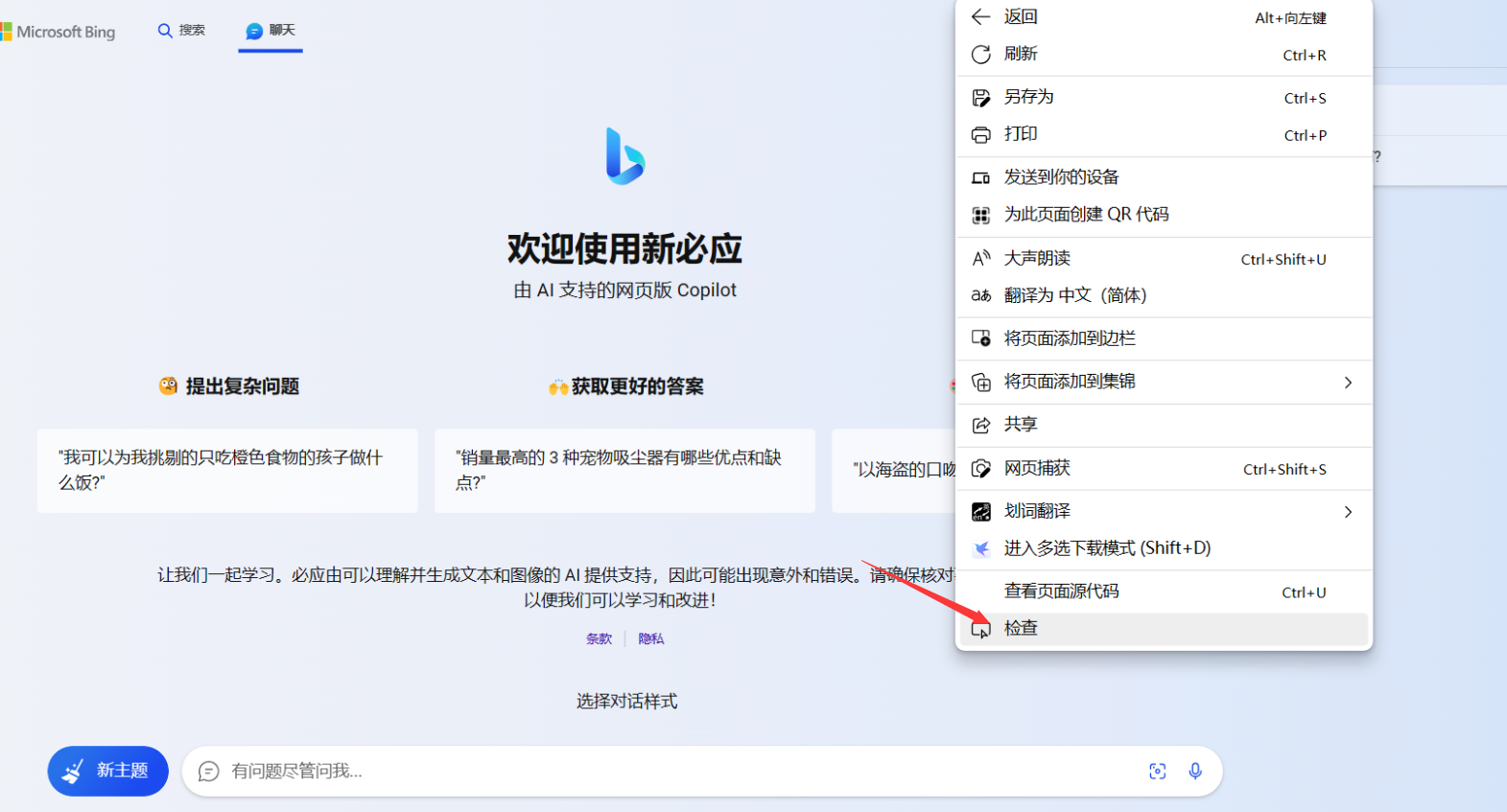
Task: Click the web capture icon beside 网页捕获
Action: point(980,469)
